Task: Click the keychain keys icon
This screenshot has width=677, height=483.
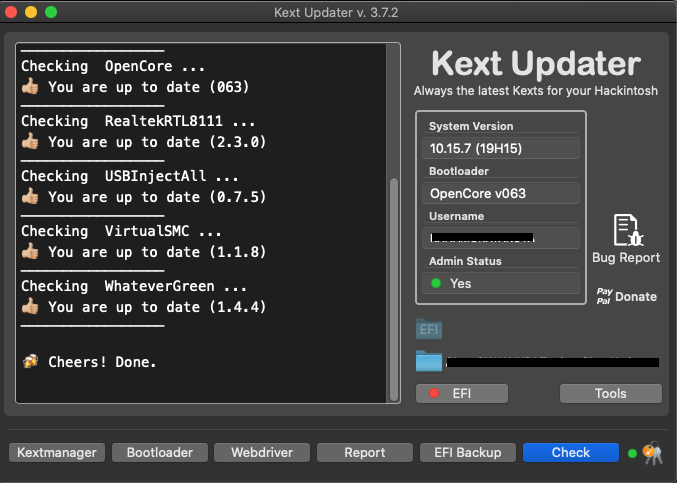Action: pyautogui.click(x=652, y=453)
